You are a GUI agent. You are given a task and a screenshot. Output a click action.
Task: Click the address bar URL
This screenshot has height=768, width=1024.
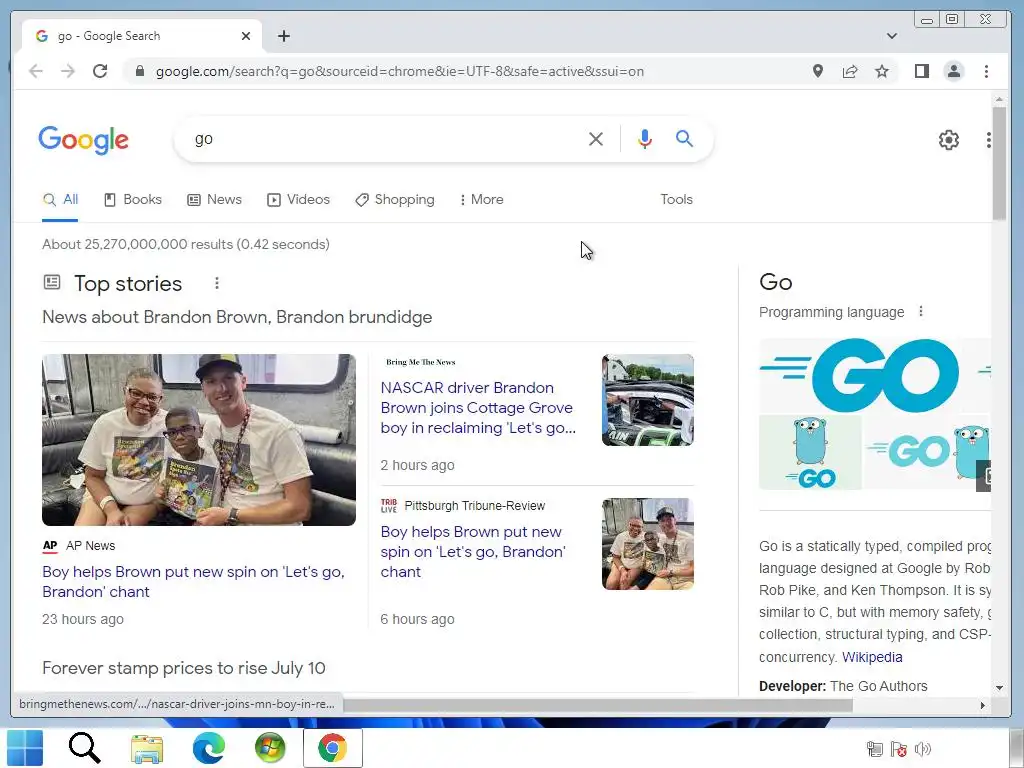(400, 71)
